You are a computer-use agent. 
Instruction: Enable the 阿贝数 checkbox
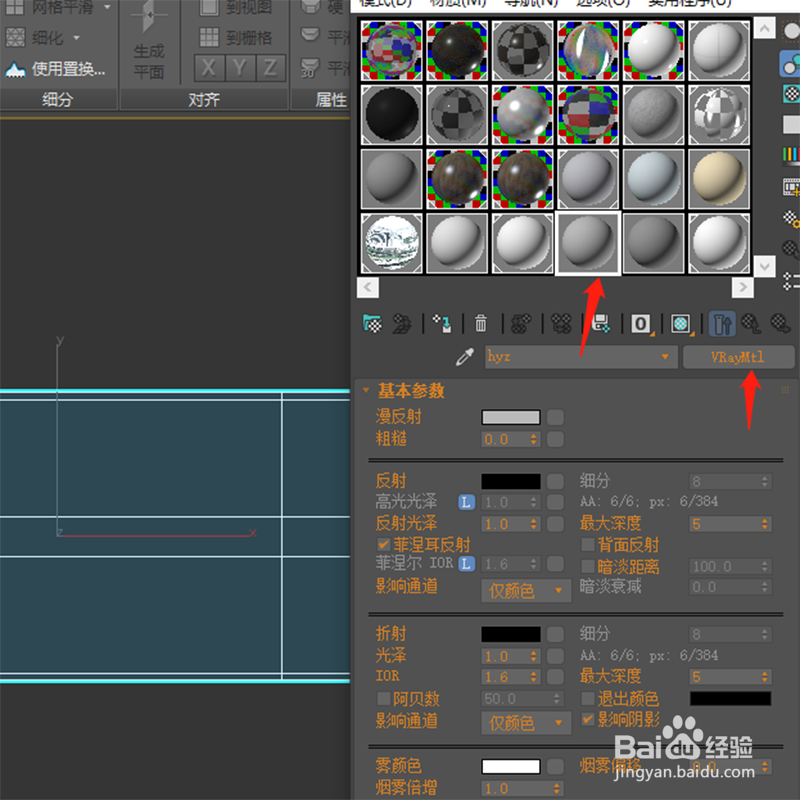pyautogui.click(x=383, y=698)
